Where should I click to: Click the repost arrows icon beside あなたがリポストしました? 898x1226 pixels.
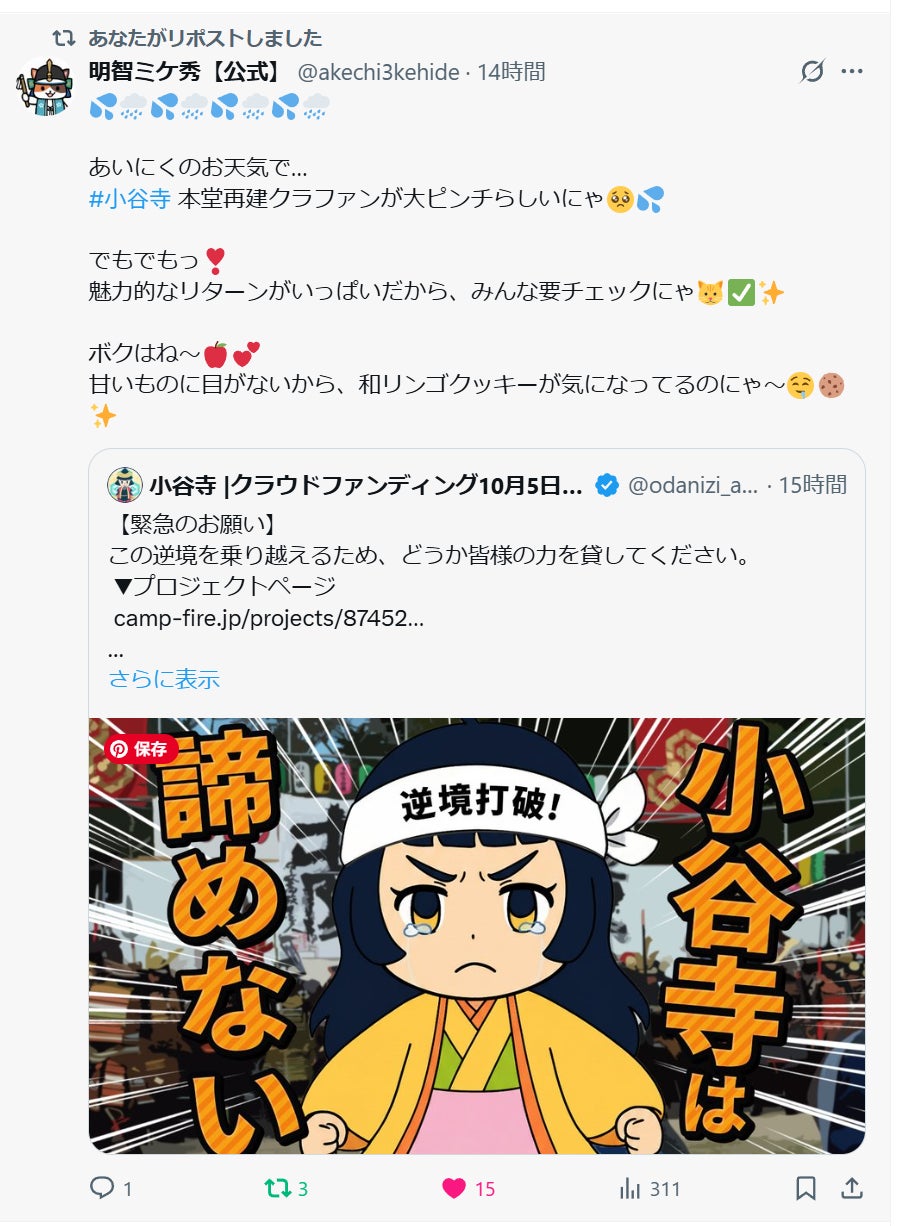point(64,38)
